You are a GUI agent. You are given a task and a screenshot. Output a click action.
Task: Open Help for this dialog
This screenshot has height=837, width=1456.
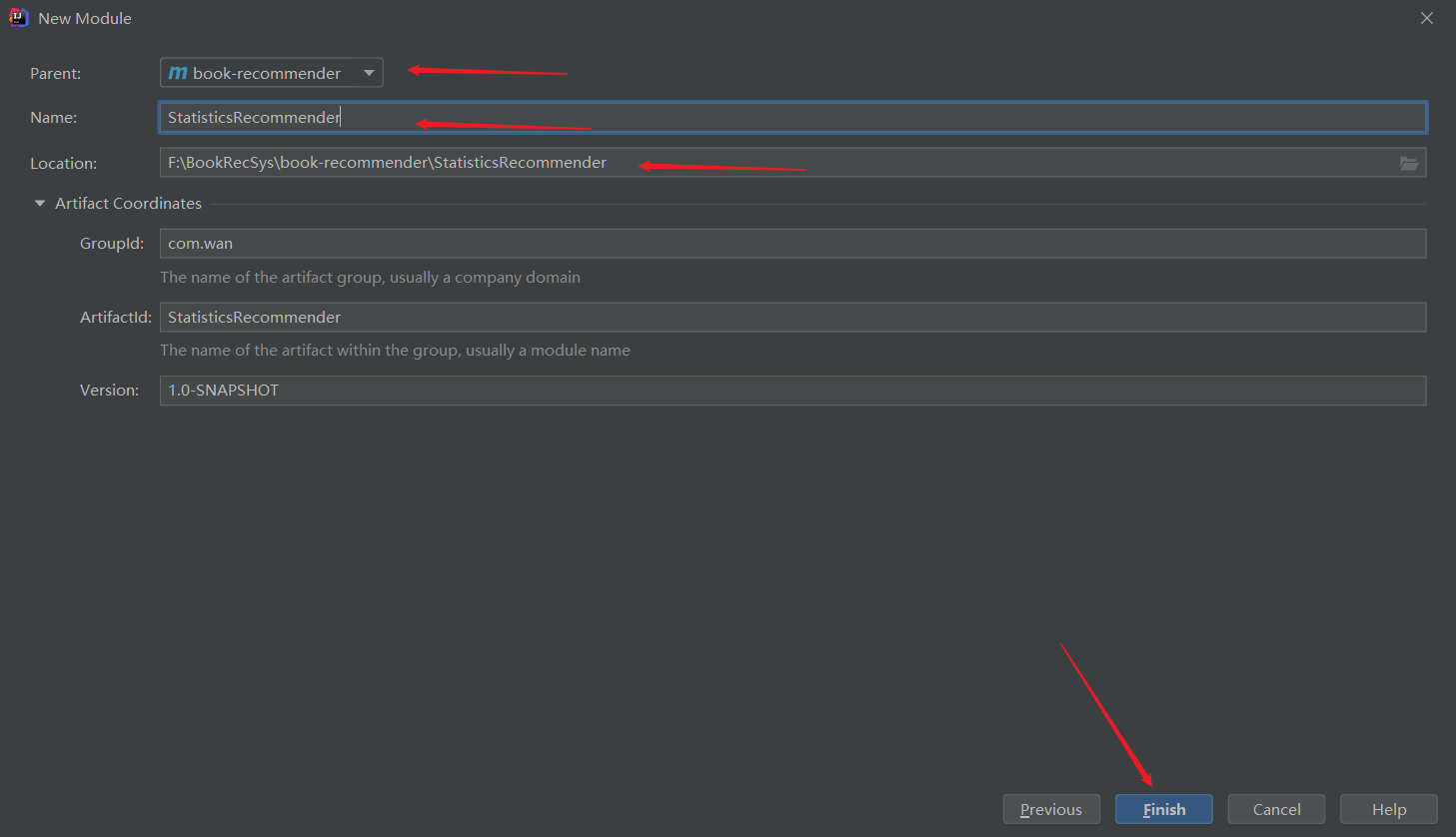coord(1389,809)
